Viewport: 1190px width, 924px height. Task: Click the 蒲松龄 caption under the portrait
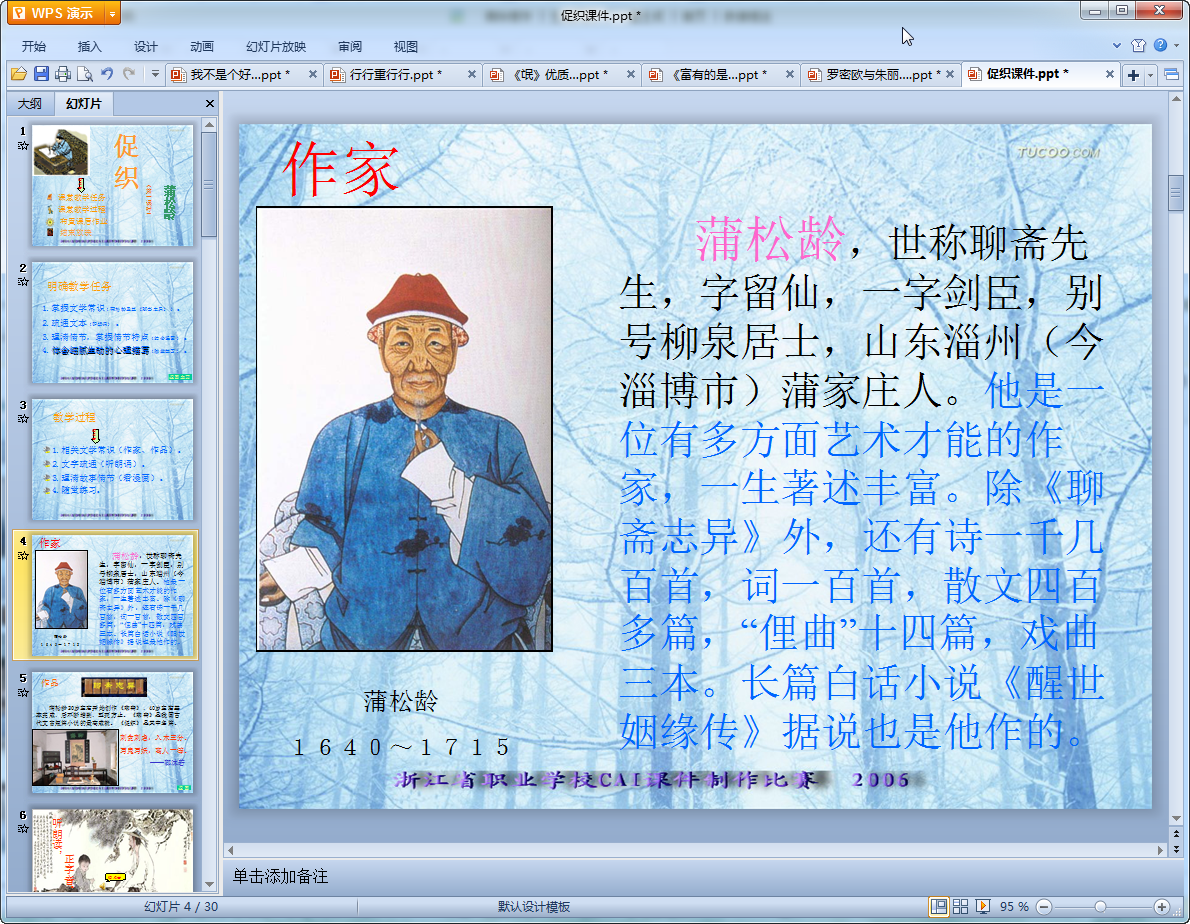400,701
